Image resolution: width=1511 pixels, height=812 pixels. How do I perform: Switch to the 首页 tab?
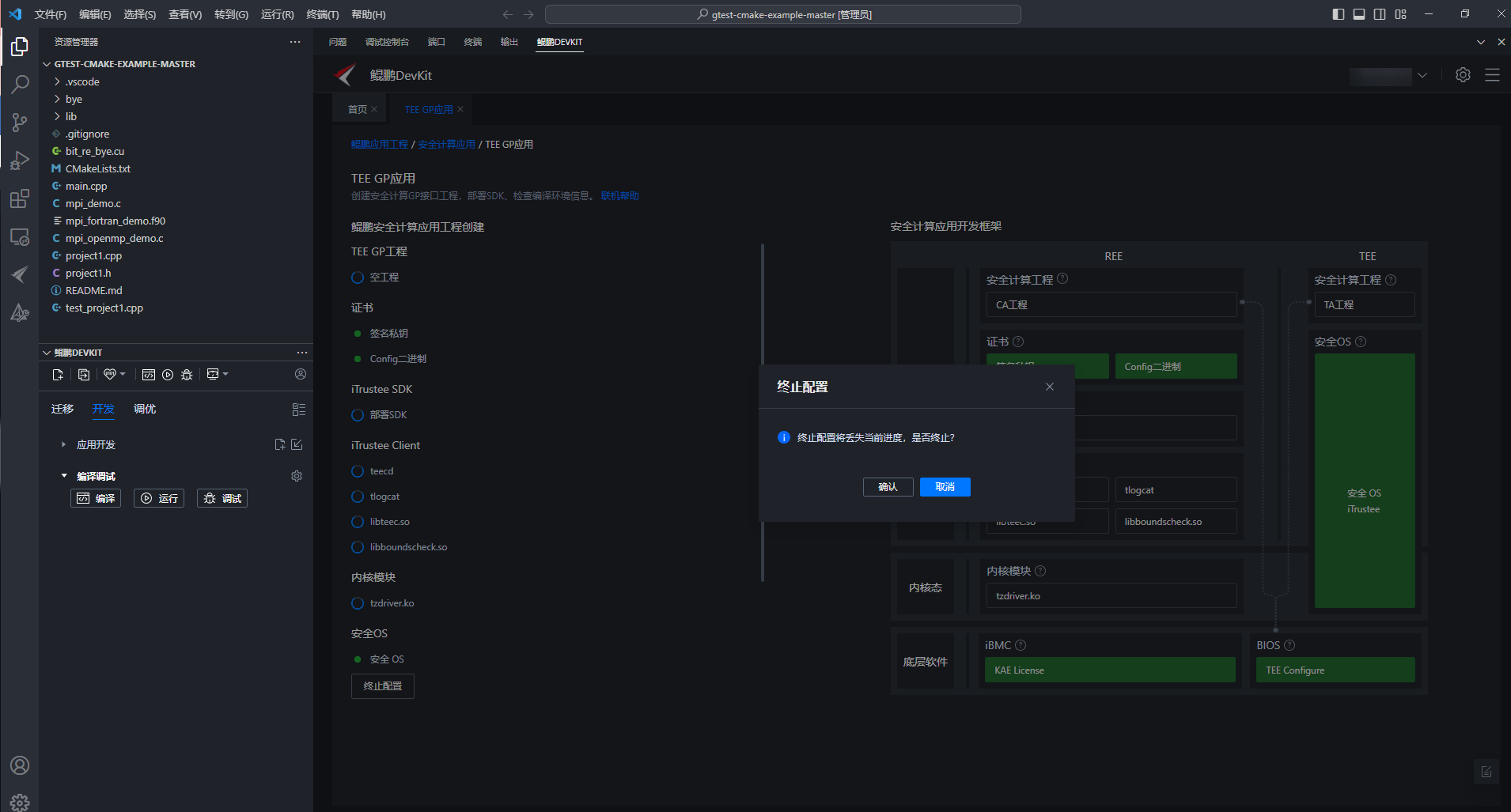click(x=358, y=109)
